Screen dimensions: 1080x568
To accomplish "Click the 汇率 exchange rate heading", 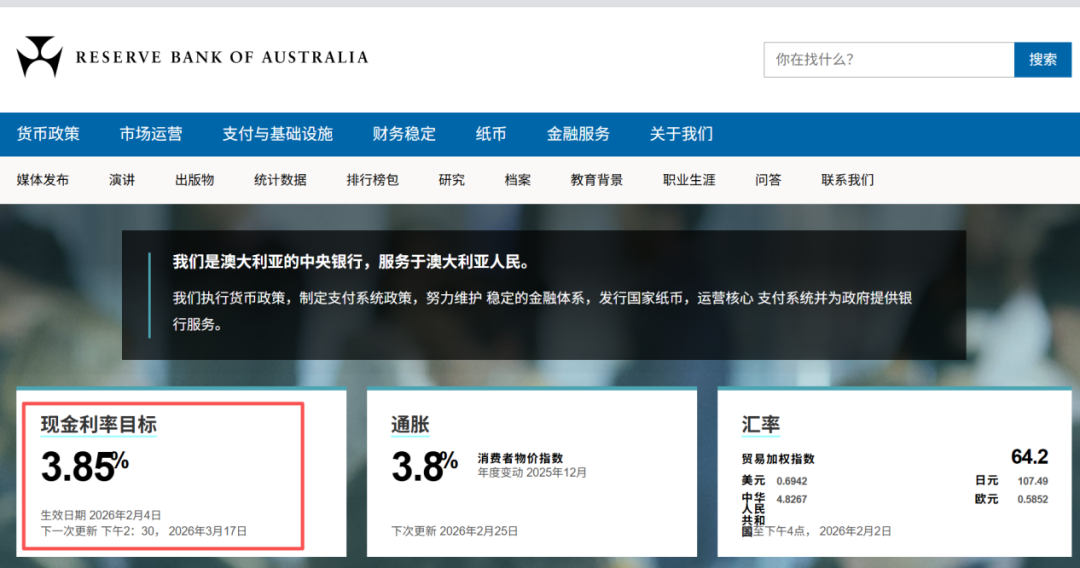I will [x=761, y=425].
